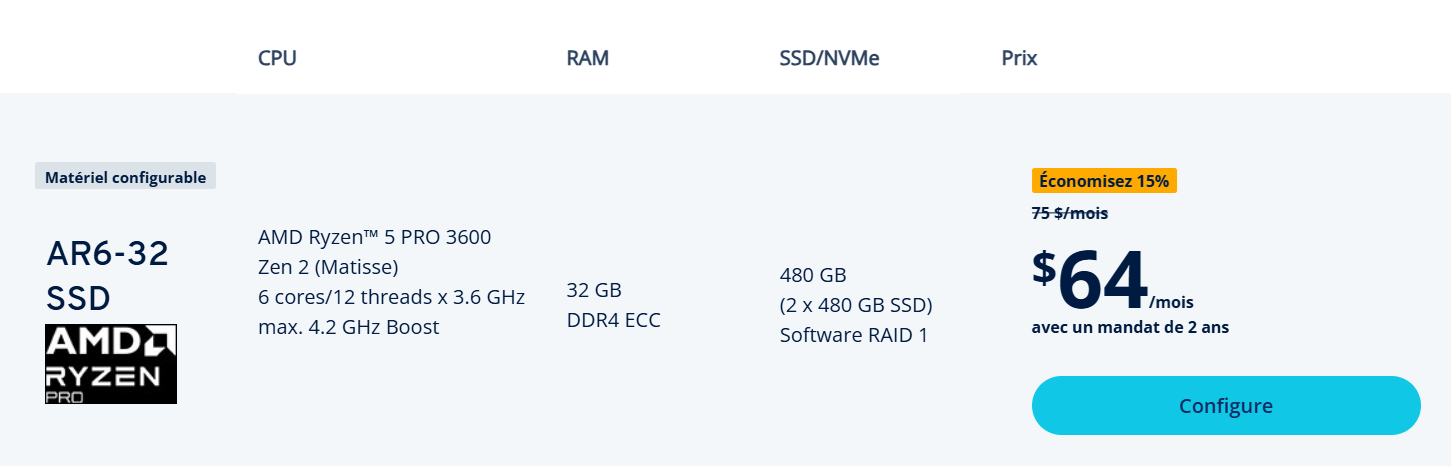Click the DDR4 ECC memory type
Screen dimensions: 1452x466
pos(613,320)
